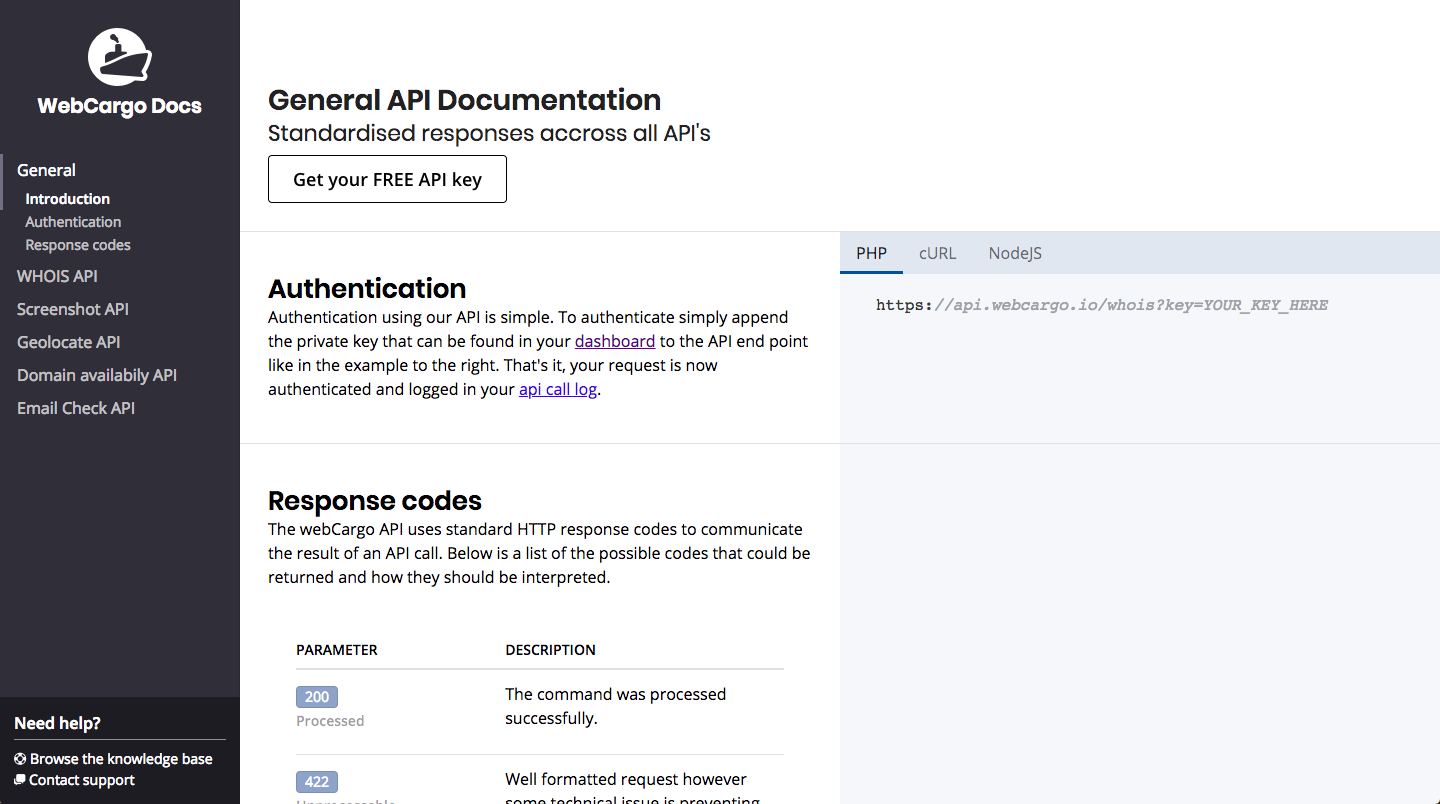
Task: Open Browse the knowledge base link
Action: pos(121,759)
